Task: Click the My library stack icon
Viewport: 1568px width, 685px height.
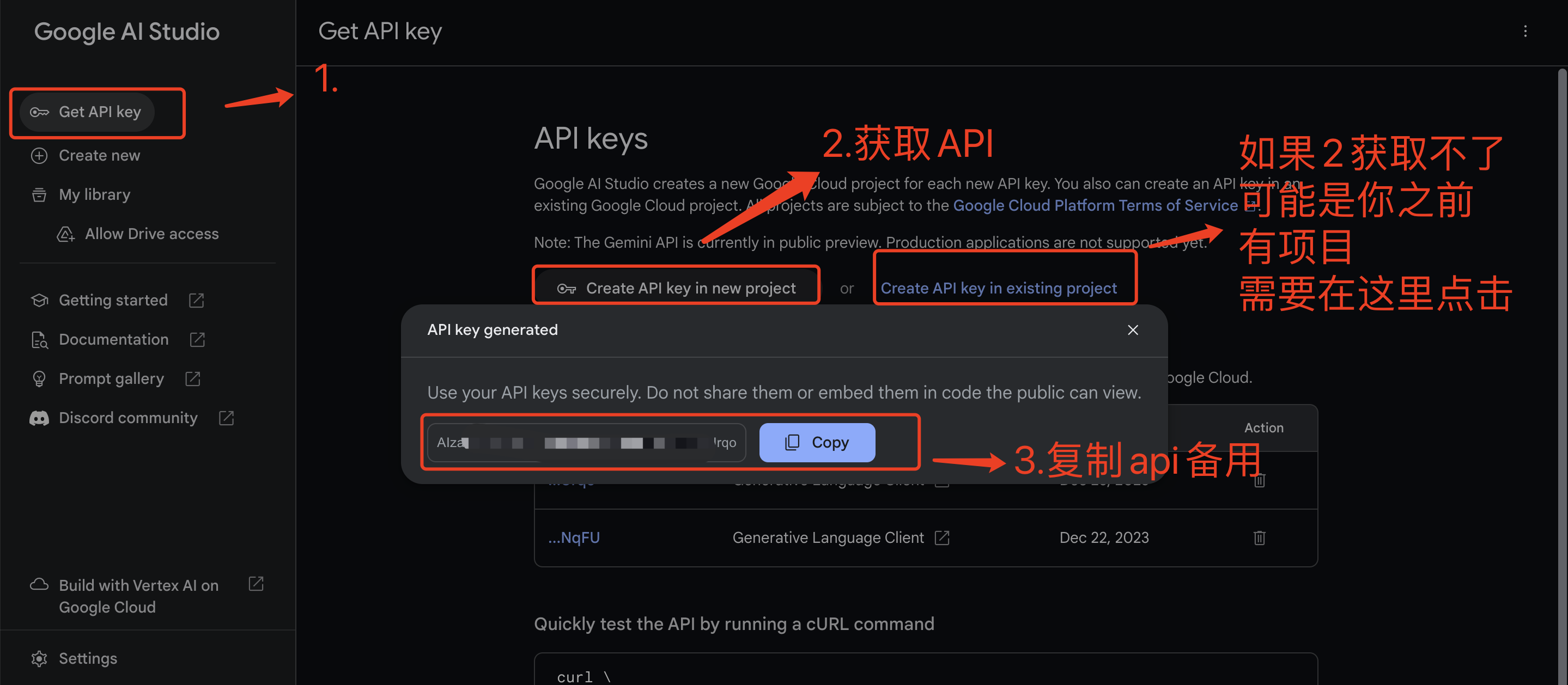Action: pos(39,195)
